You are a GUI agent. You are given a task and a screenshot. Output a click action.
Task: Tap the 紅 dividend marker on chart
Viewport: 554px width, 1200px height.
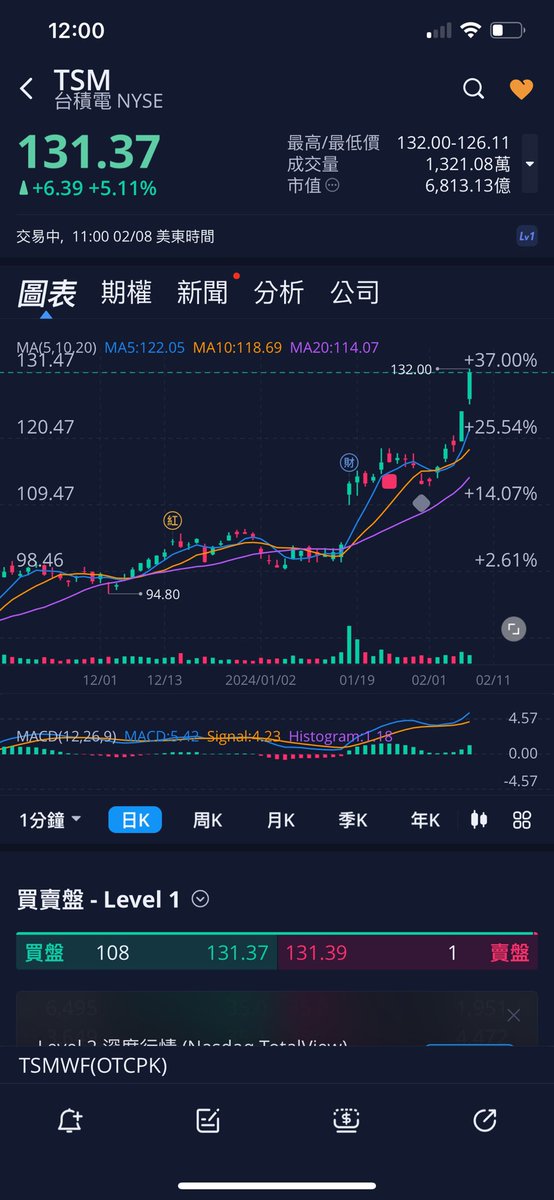(174, 520)
